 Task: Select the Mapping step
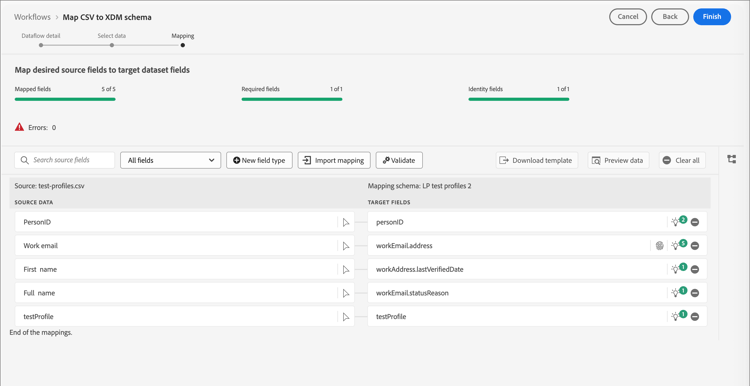point(183,45)
